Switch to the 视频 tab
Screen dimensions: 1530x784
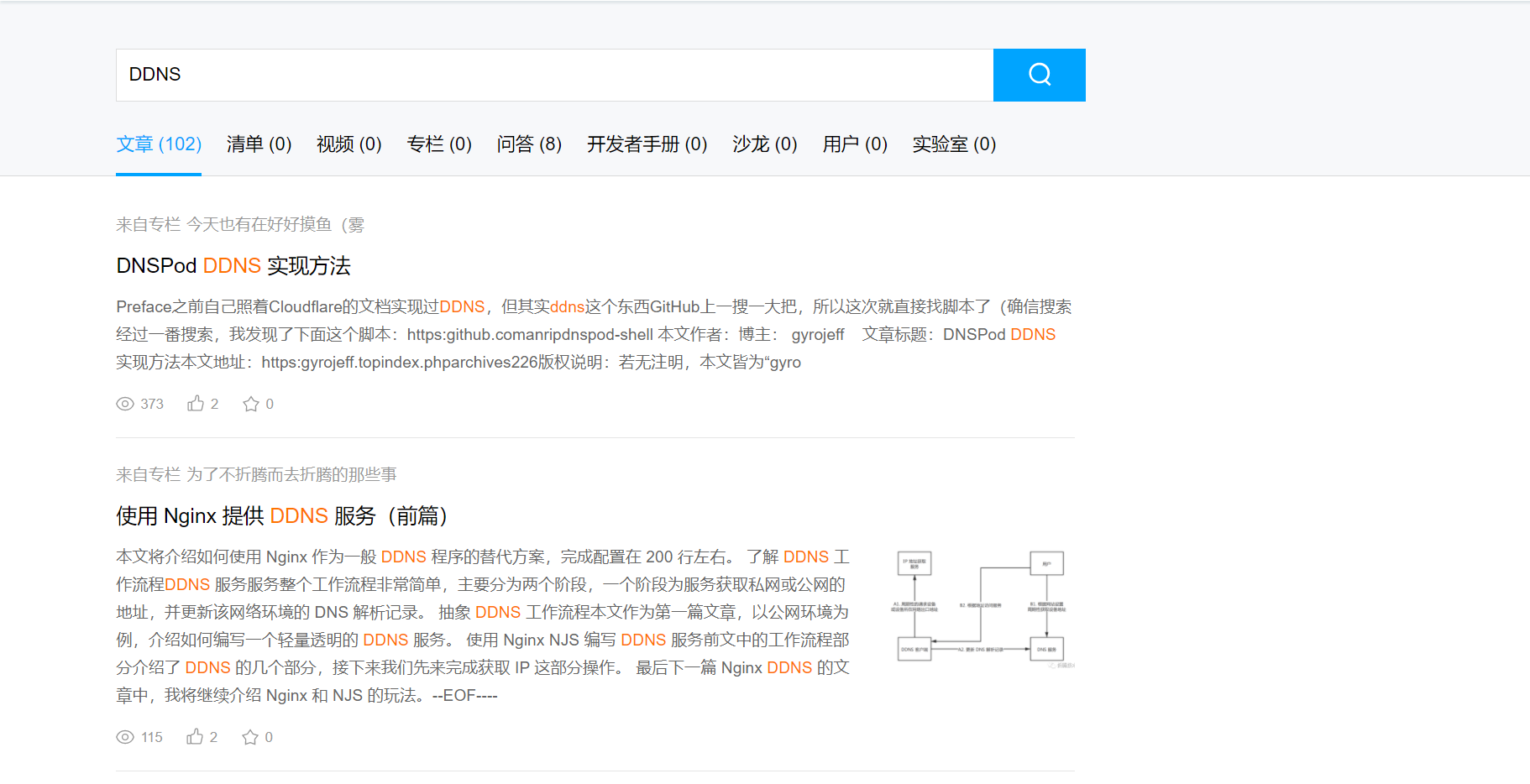(348, 144)
